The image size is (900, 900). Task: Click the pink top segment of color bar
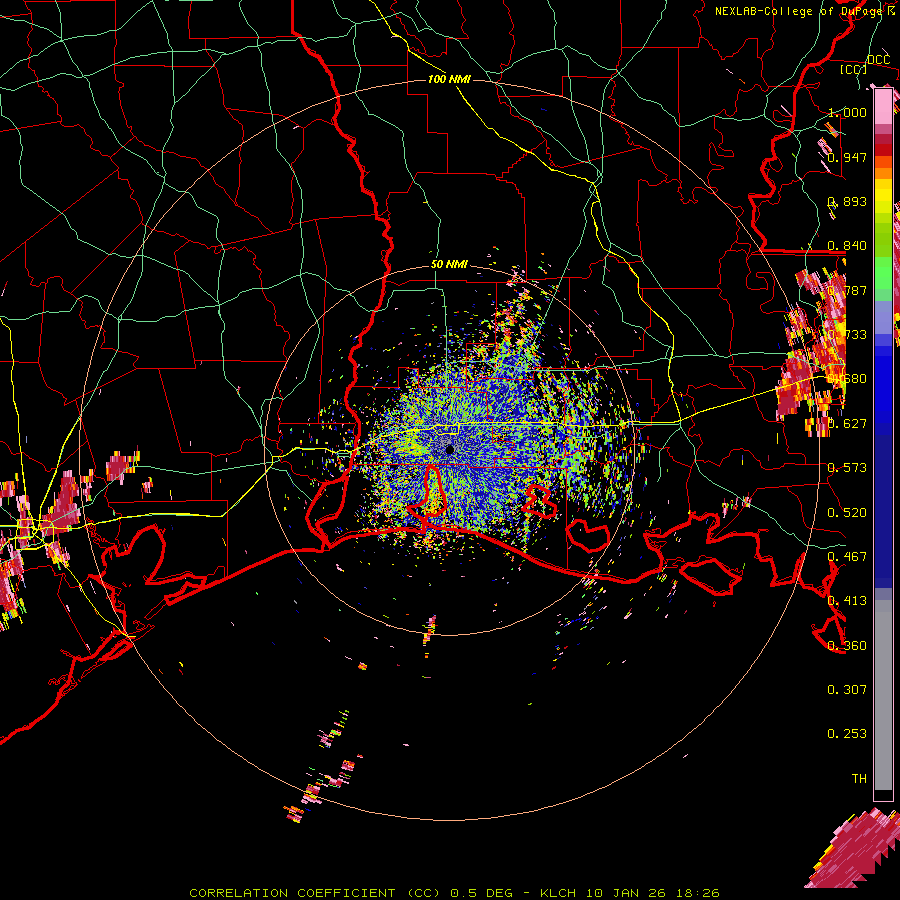(x=883, y=106)
